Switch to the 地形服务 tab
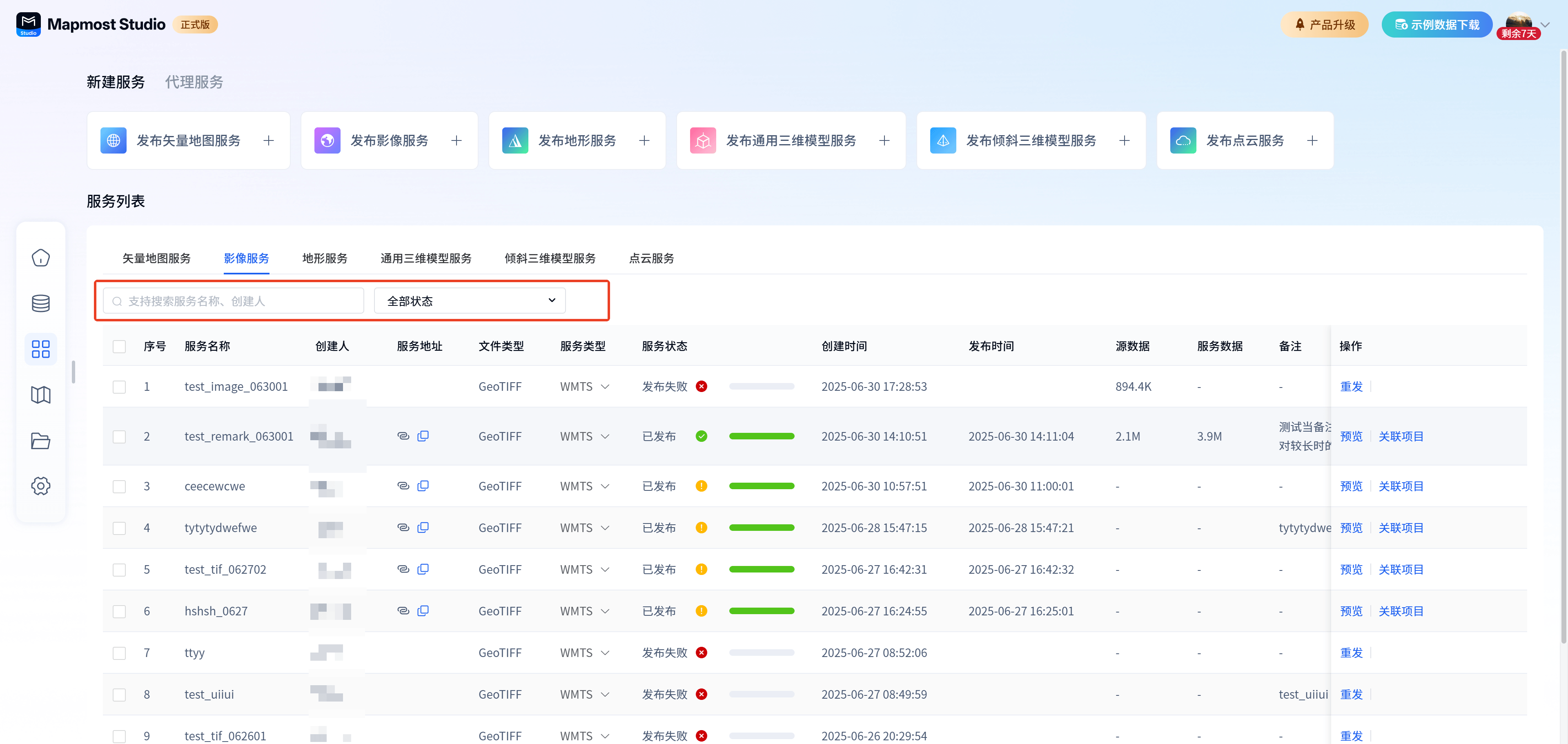 pyautogui.click(x=325, y=258)
